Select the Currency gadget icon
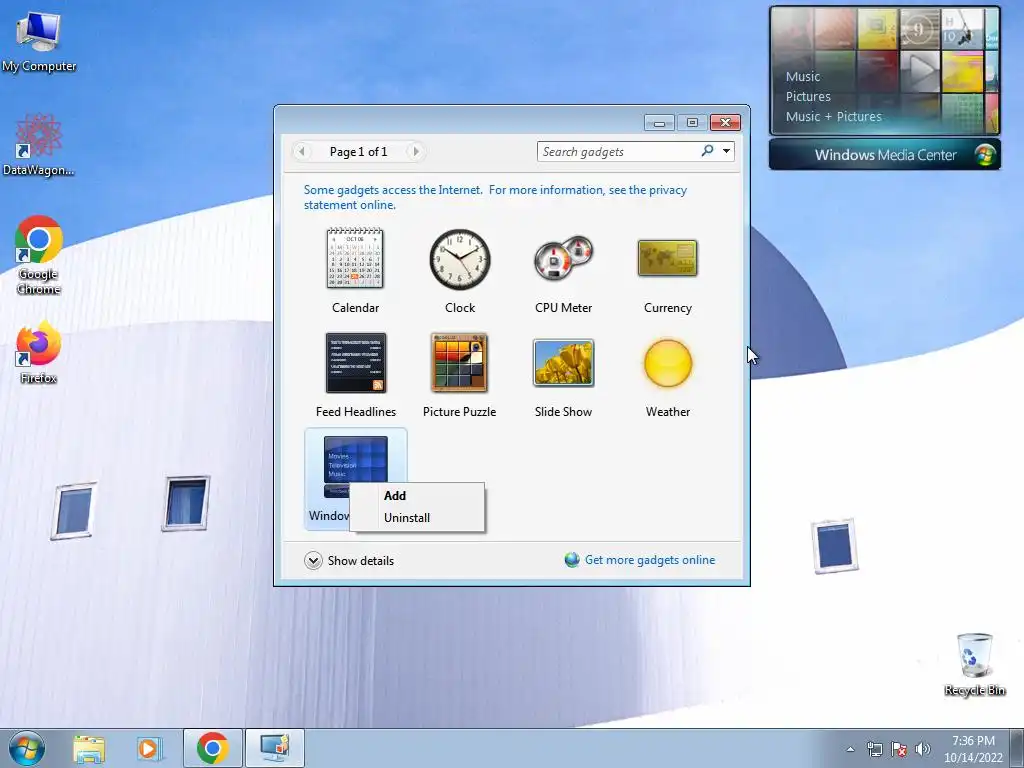Screen dimensions: 1024x768 tap(667, 259)
